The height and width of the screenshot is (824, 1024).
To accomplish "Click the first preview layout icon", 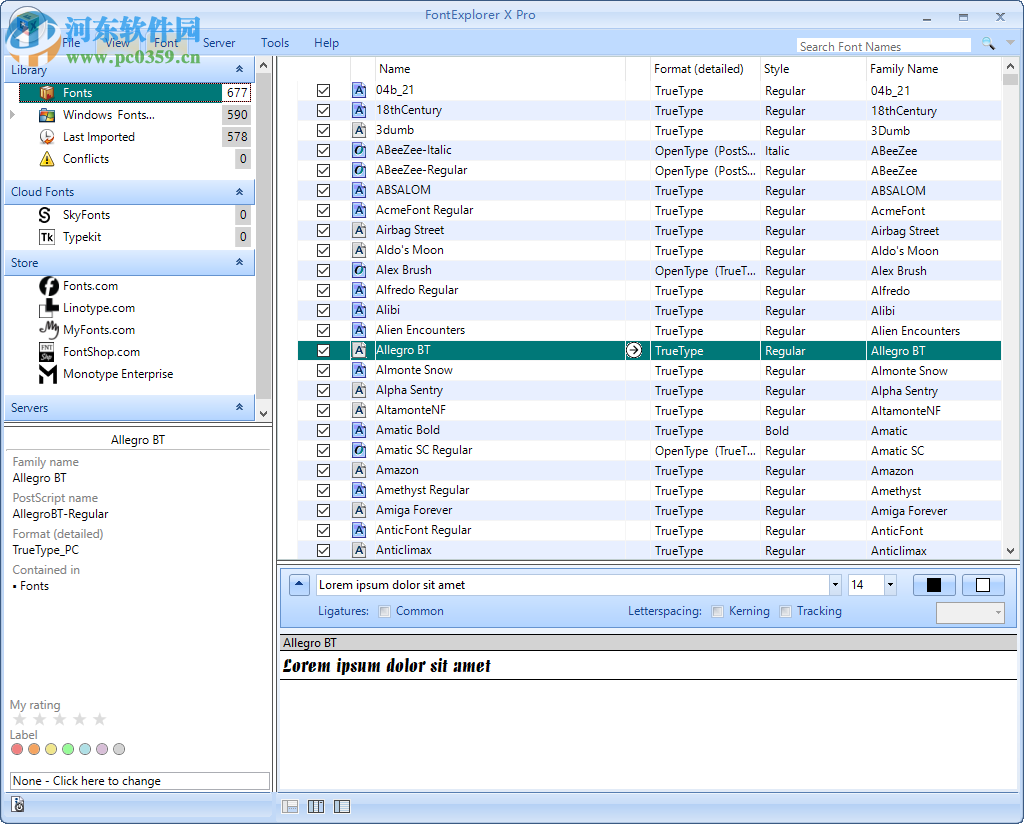I will 290,806.
